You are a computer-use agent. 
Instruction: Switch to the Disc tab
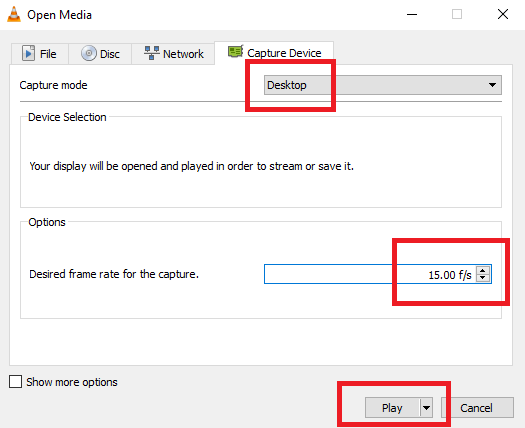[100, 54]
